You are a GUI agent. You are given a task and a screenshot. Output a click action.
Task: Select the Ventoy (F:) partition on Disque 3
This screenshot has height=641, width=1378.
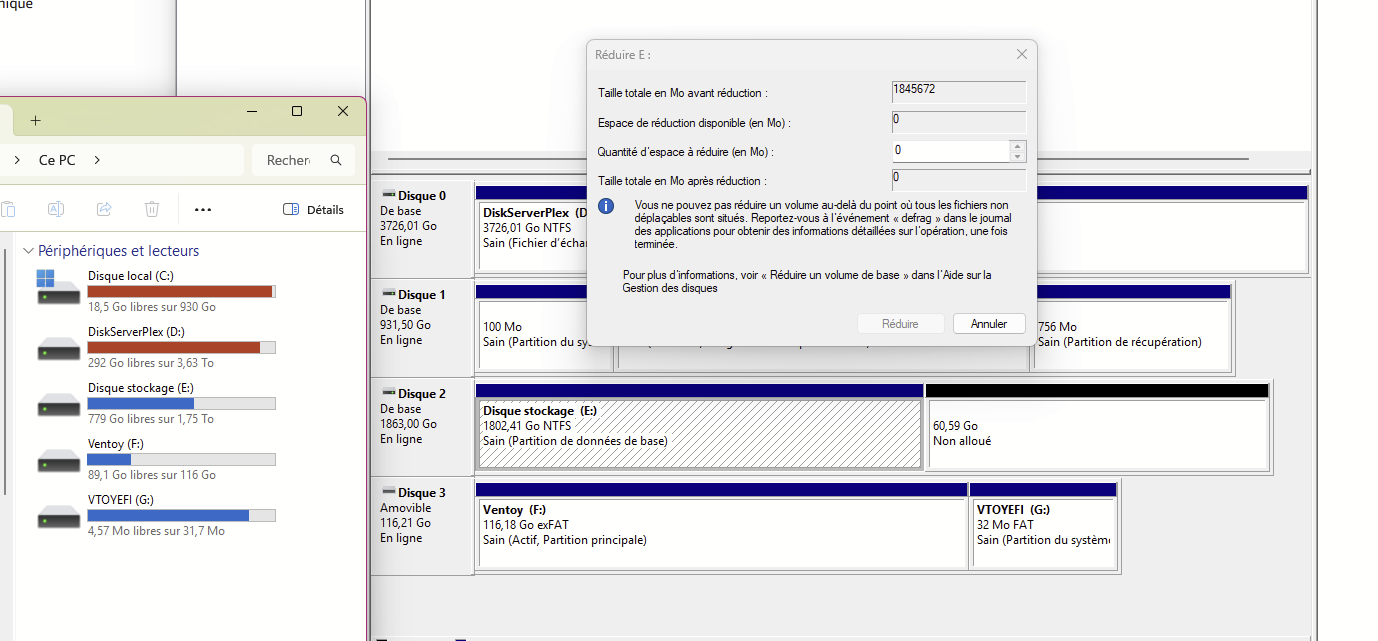click(x=720, y=533)
